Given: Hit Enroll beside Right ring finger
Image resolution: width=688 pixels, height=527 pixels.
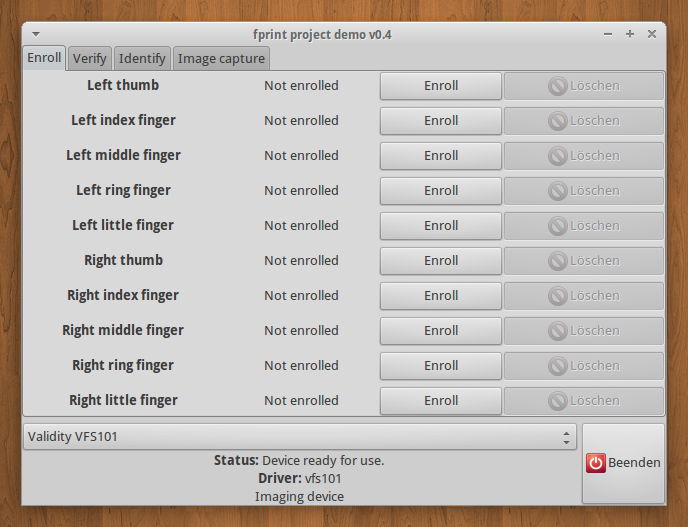Looking at the screenshot, I should point(440,366).
